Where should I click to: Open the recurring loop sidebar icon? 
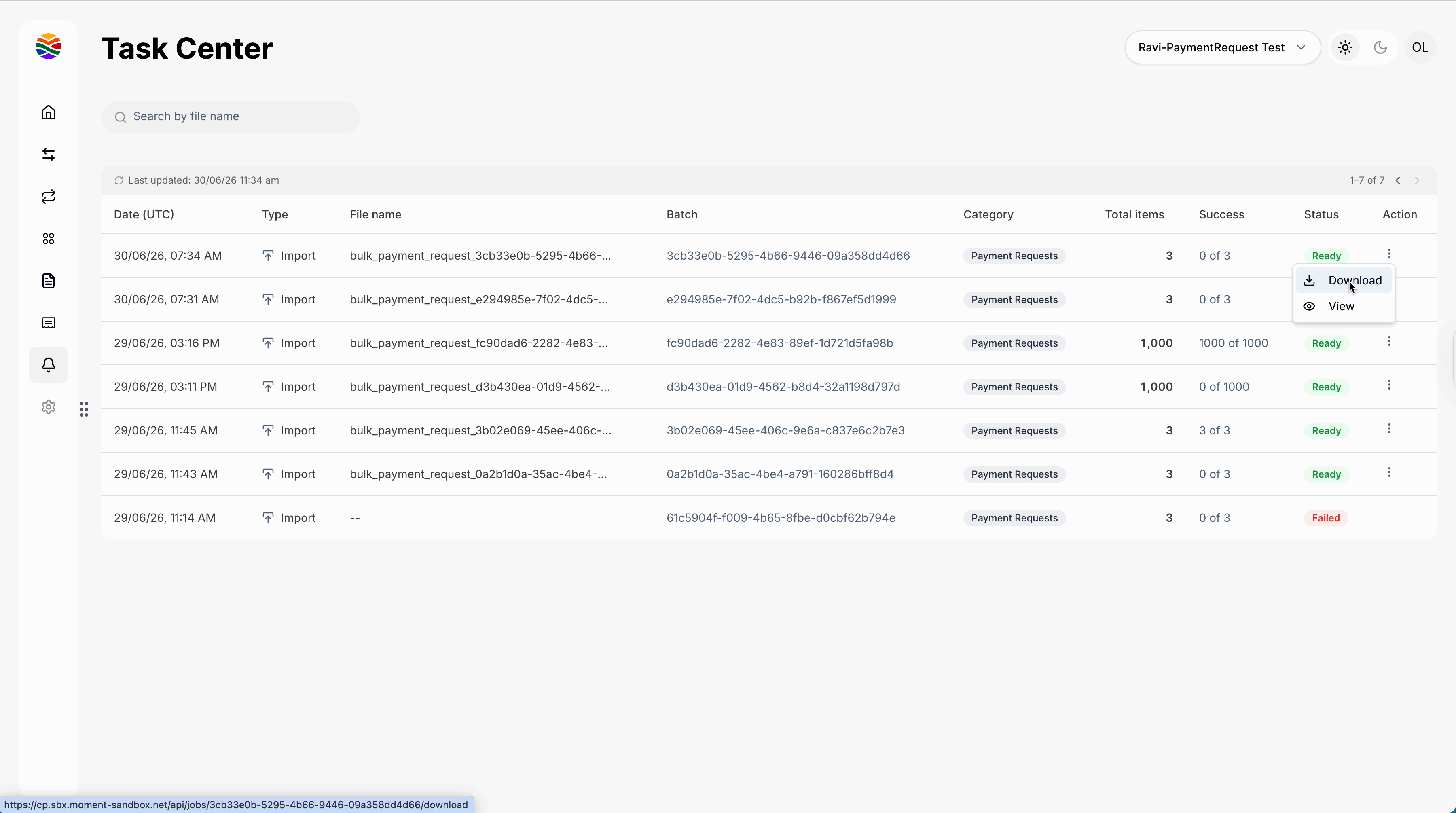pyautogui.click(x=49, y=197)
